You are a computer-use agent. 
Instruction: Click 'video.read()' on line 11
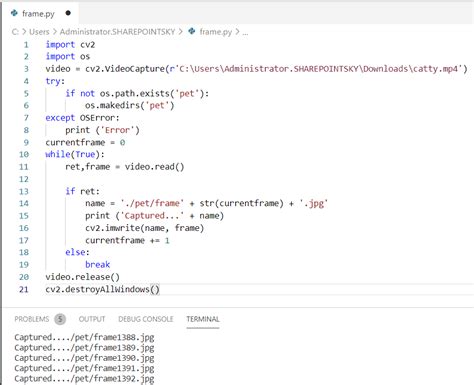point(154,167)
